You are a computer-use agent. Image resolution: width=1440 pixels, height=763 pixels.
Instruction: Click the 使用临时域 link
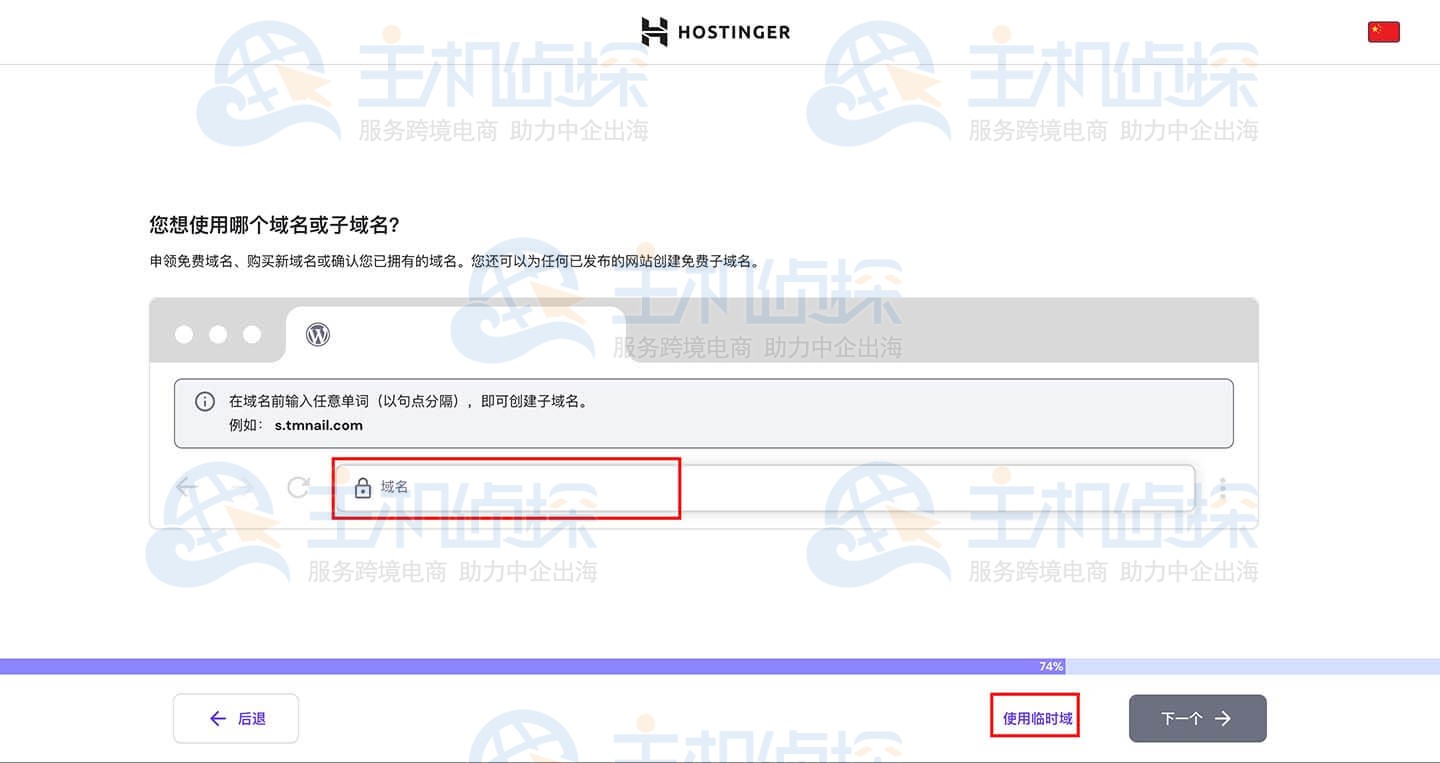(x=1034, y=717)
